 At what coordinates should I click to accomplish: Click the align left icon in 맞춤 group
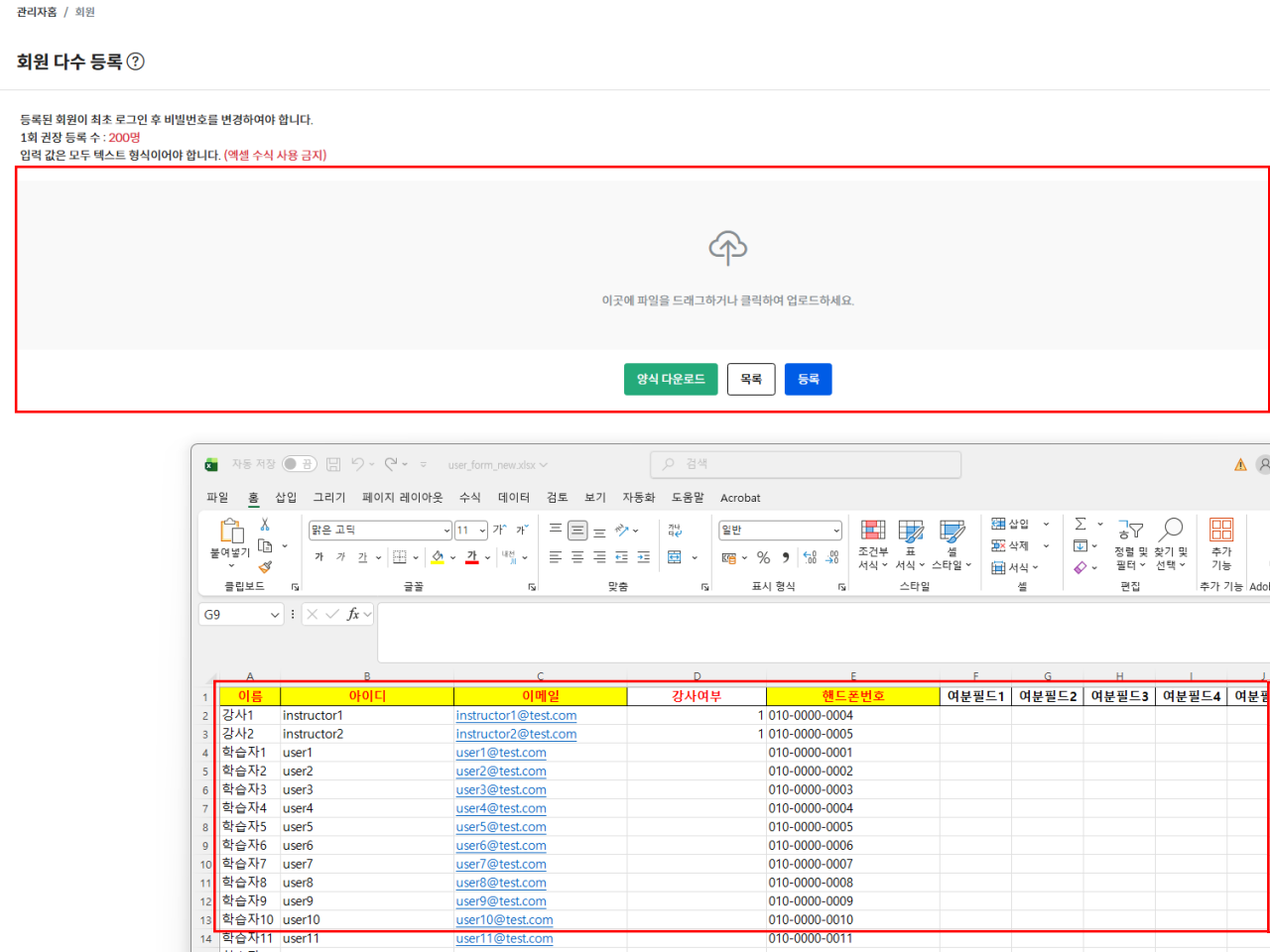tap(556, 557)
